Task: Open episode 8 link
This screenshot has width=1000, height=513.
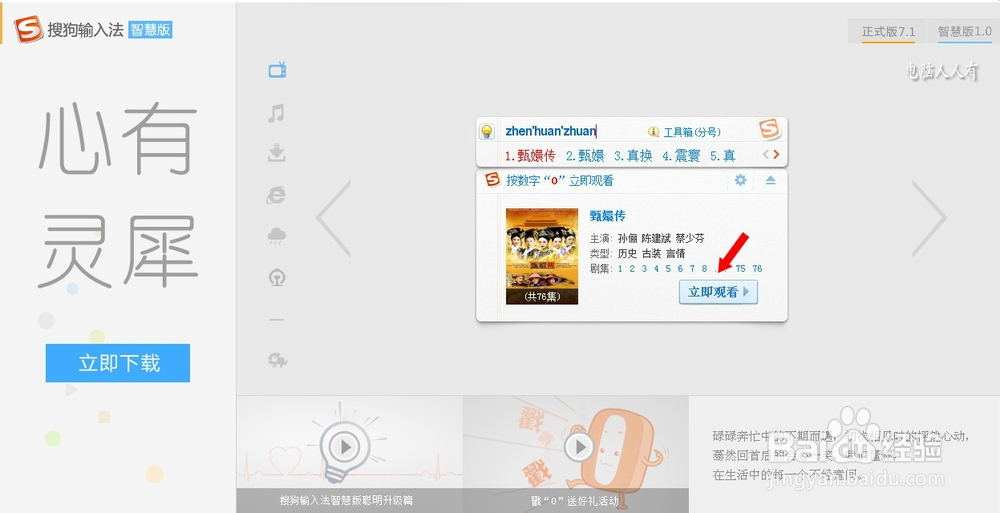Action: coord(704,269)
